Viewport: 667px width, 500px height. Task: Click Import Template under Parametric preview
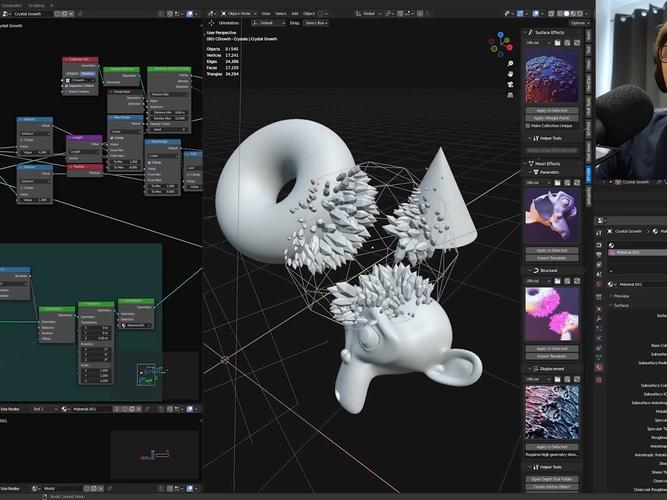(552, 258)
